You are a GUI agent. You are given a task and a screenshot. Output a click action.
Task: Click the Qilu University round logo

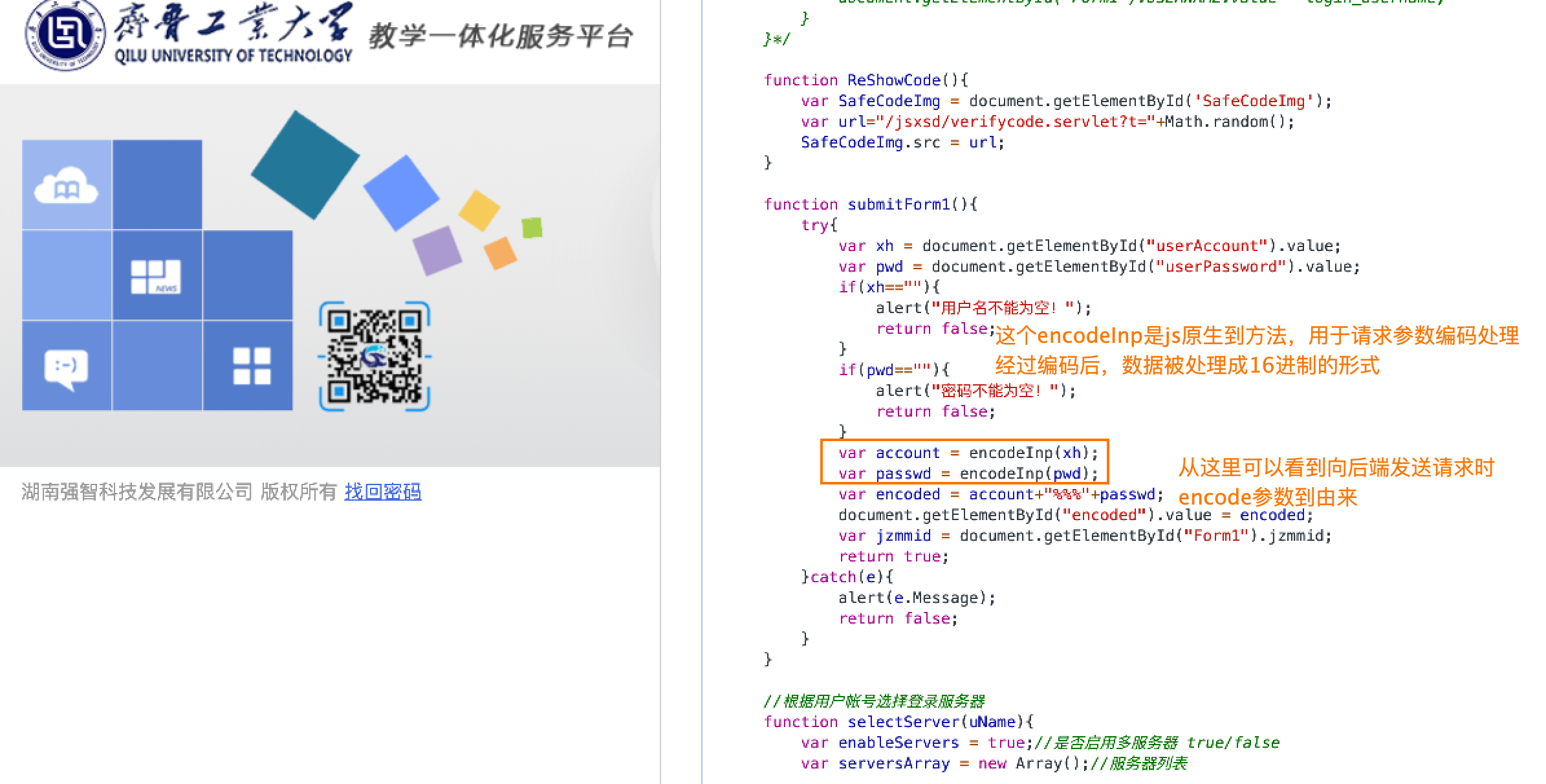(x=65, y=34)
